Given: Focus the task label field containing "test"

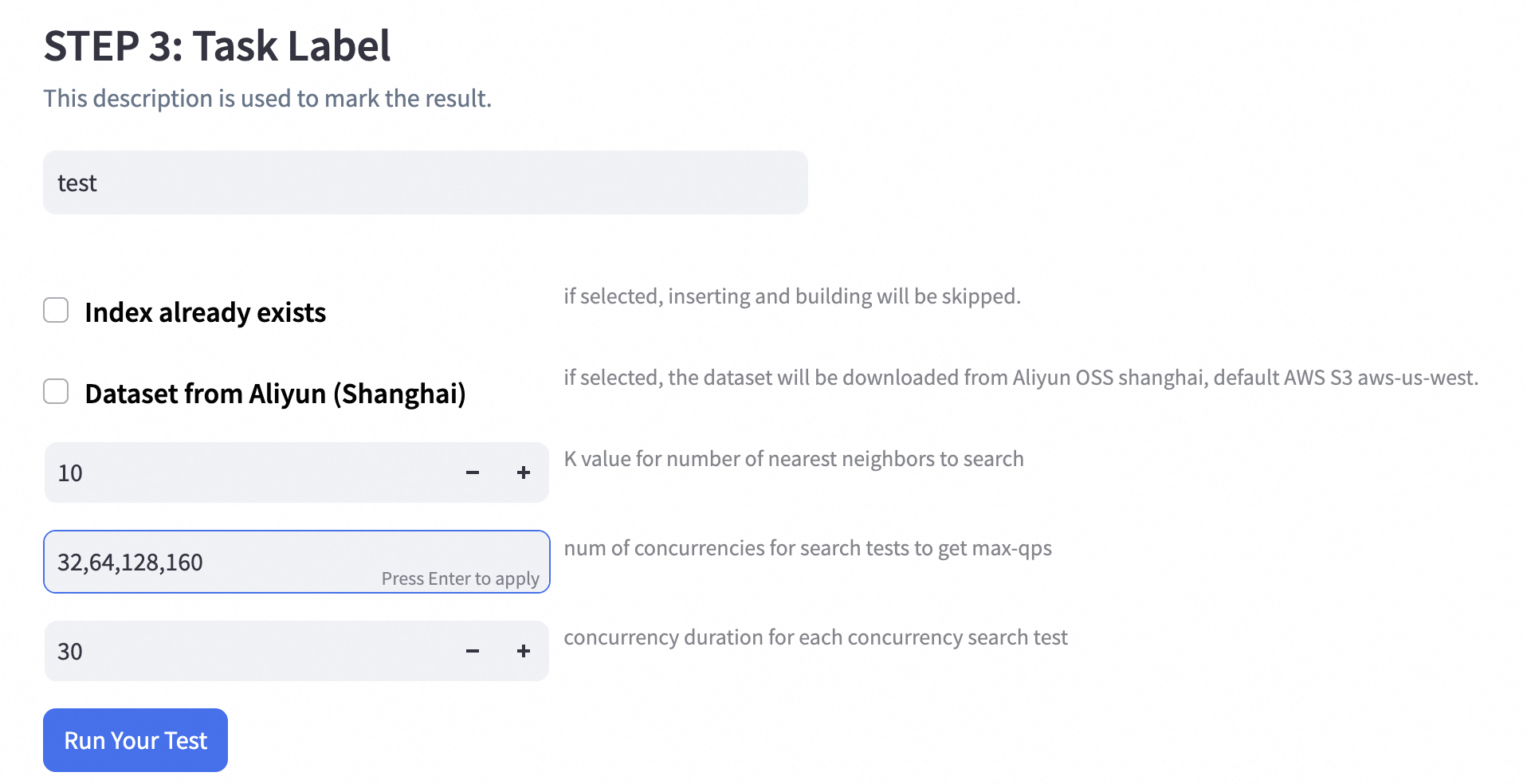Looking at the screenshot, I should pyautogui.click(x=425, y=182).
